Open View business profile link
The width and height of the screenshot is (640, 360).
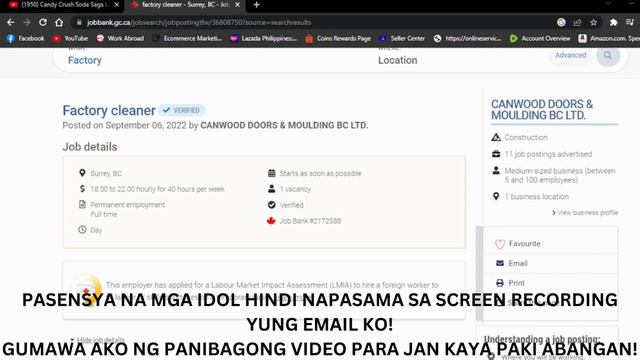(x=585, y=213)
